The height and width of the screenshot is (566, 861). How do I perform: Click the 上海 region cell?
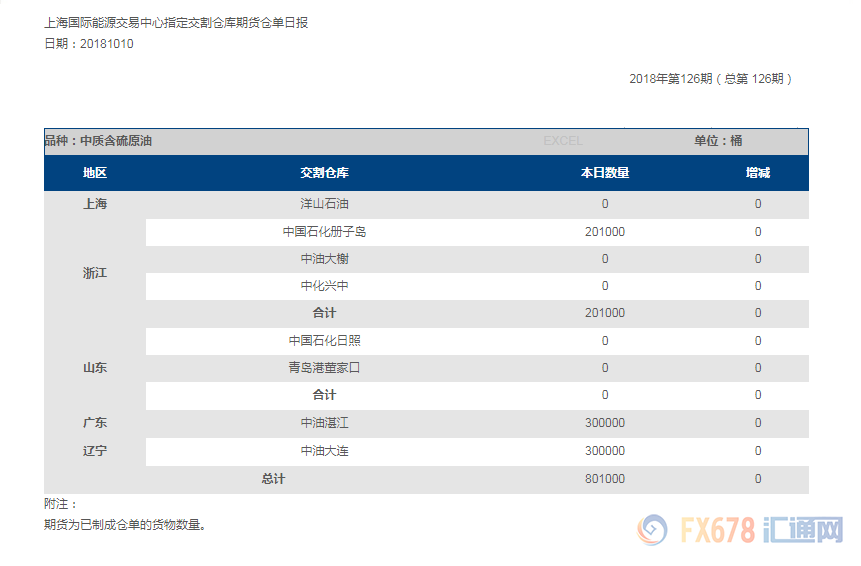pos(95,204)
